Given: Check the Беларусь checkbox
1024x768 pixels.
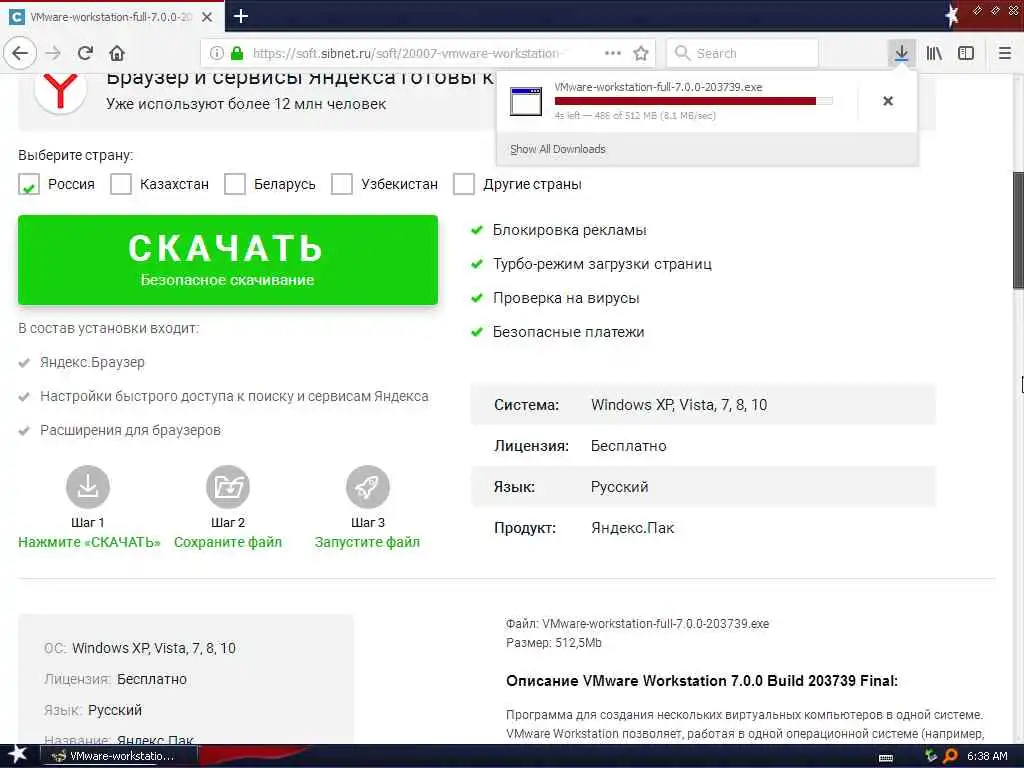Looking at the screenshot, I should coord(234,184).
